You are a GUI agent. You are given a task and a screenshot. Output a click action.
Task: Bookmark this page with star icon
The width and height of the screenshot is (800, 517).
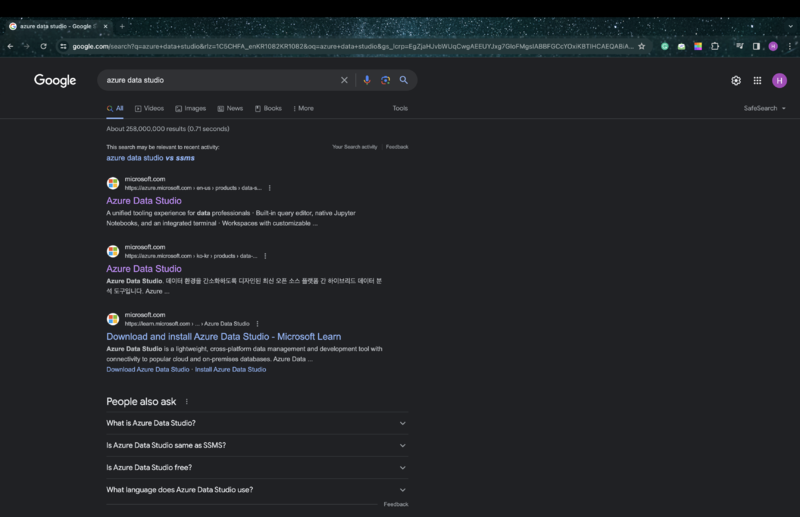[641, 46]
